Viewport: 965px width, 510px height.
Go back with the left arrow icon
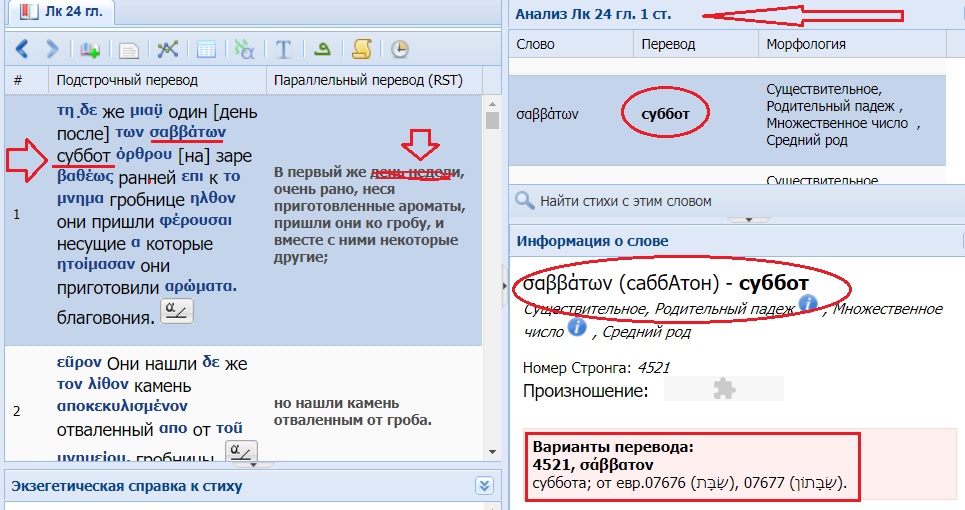point(22,48)
